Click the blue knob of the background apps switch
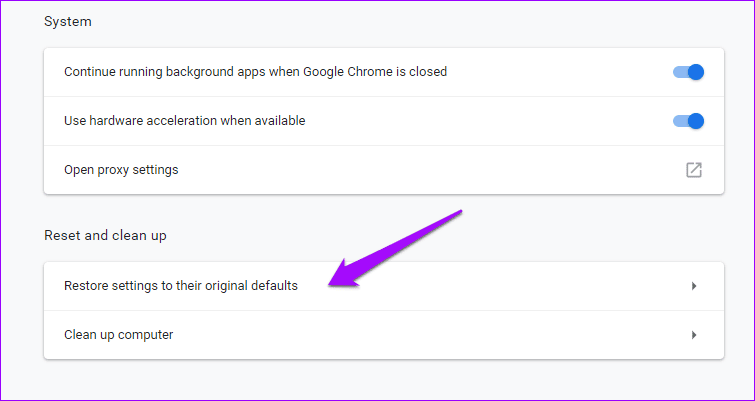 (x=696, y=72)
